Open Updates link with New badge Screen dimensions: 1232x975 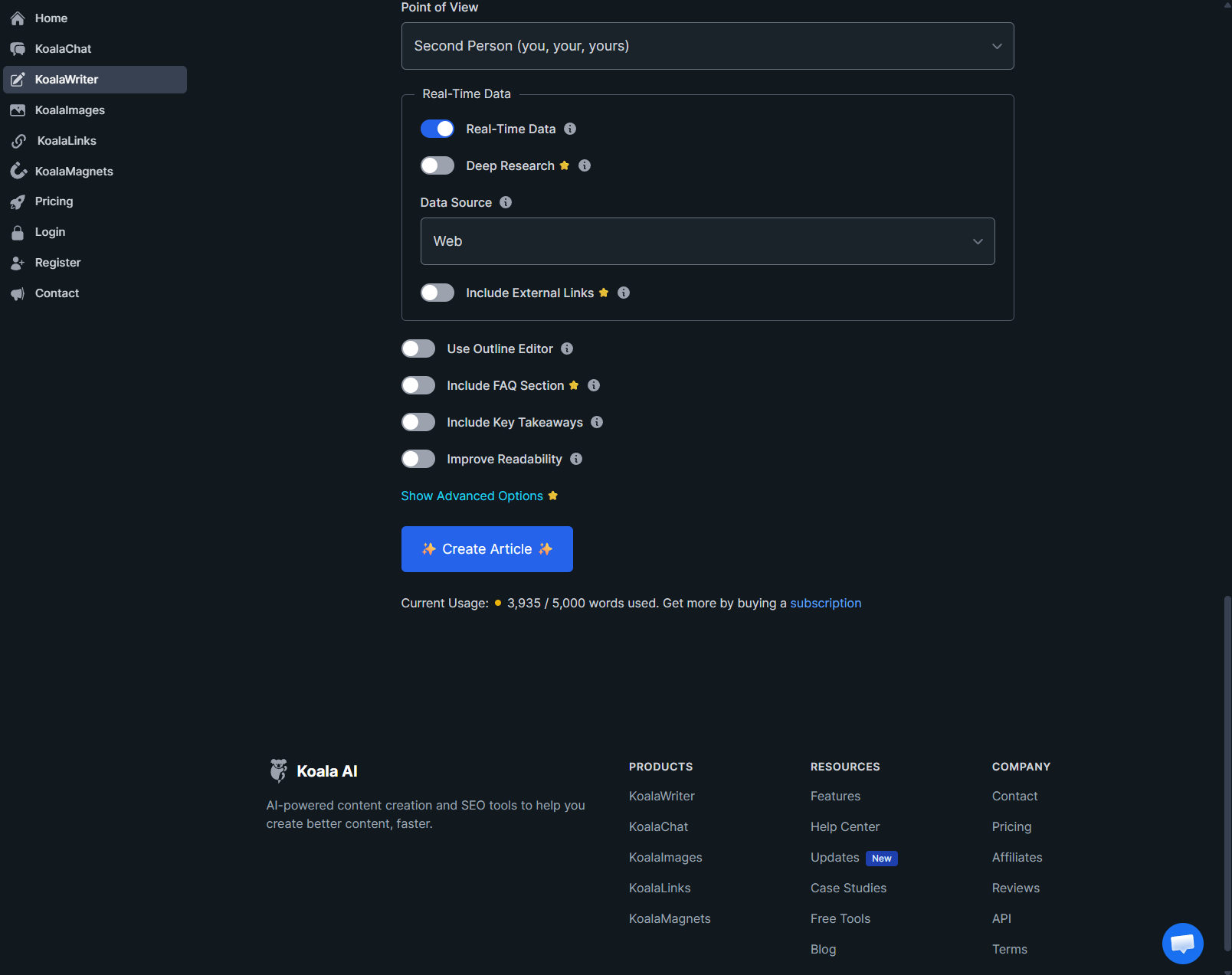(x=835, y=857)
